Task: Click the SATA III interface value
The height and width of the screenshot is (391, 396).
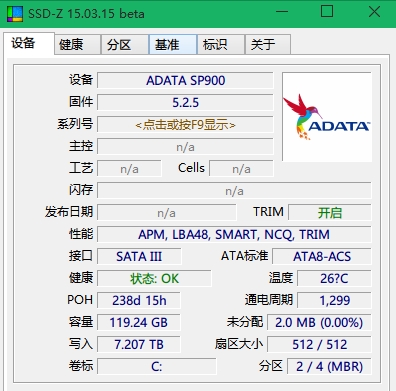Action: [x=139, y=257]
